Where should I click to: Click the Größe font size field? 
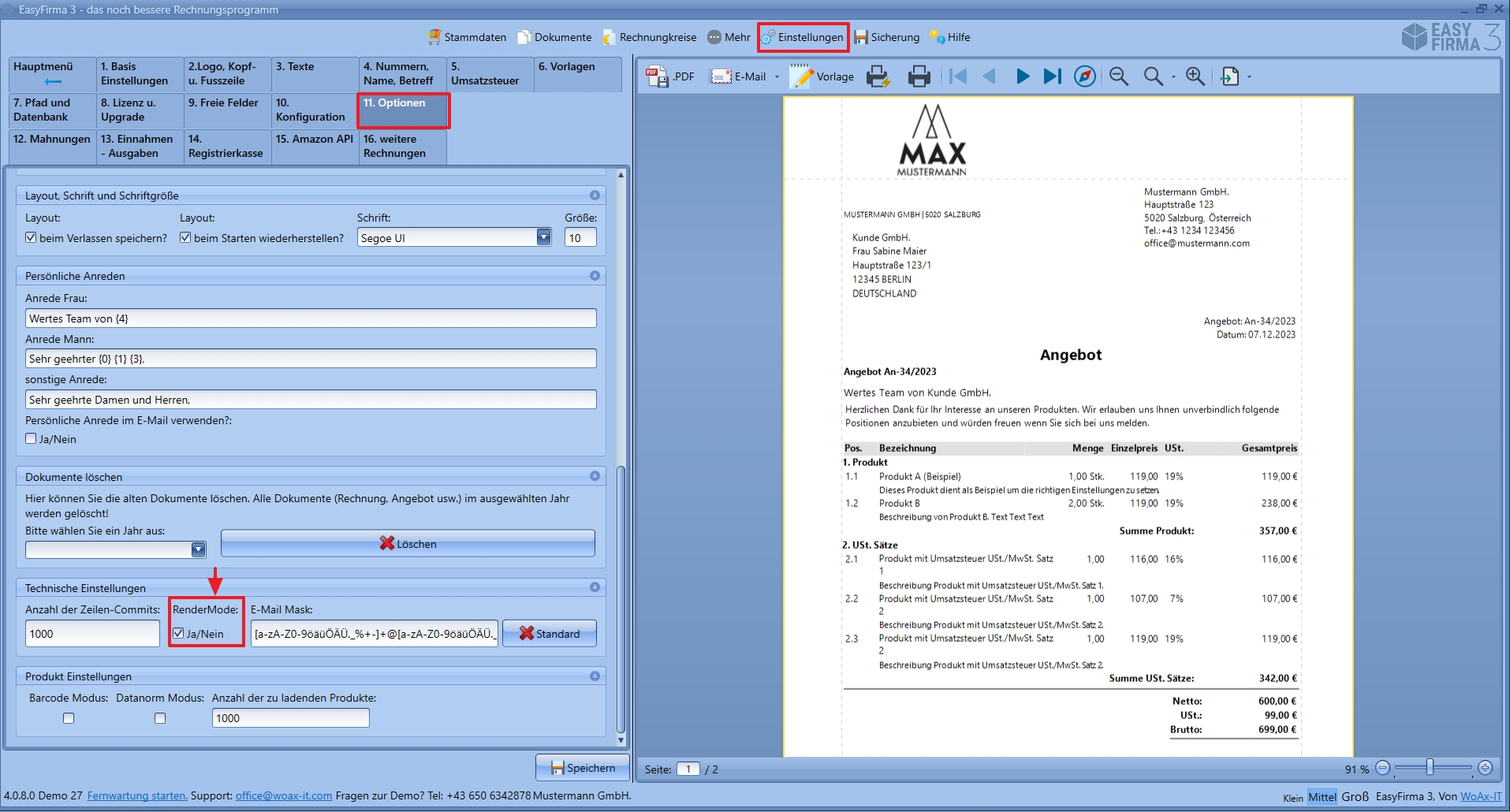click(580, 237)
